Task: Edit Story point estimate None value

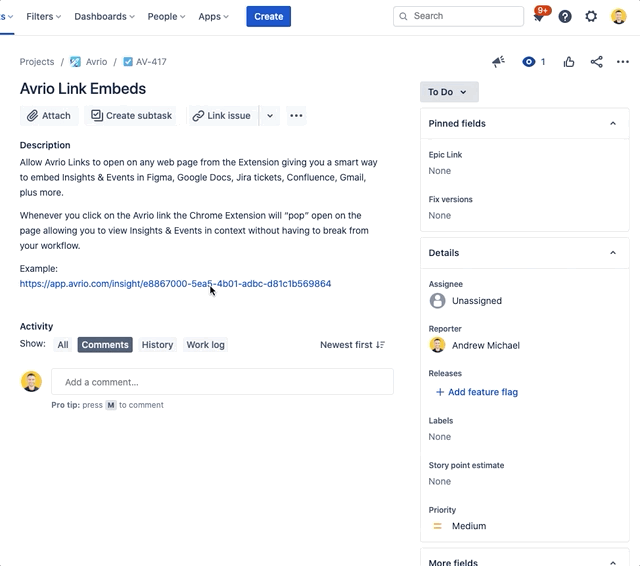Action: 440,482
